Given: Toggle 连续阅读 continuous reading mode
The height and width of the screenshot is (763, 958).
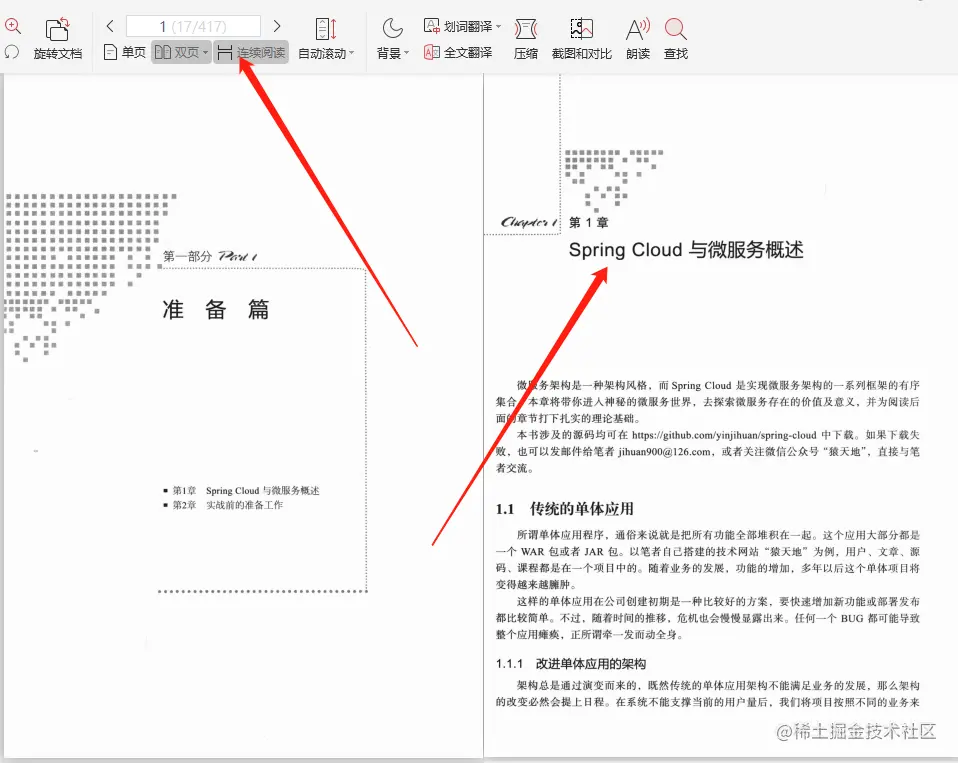Looking at the screenshot, I should [x=251, y=53].
